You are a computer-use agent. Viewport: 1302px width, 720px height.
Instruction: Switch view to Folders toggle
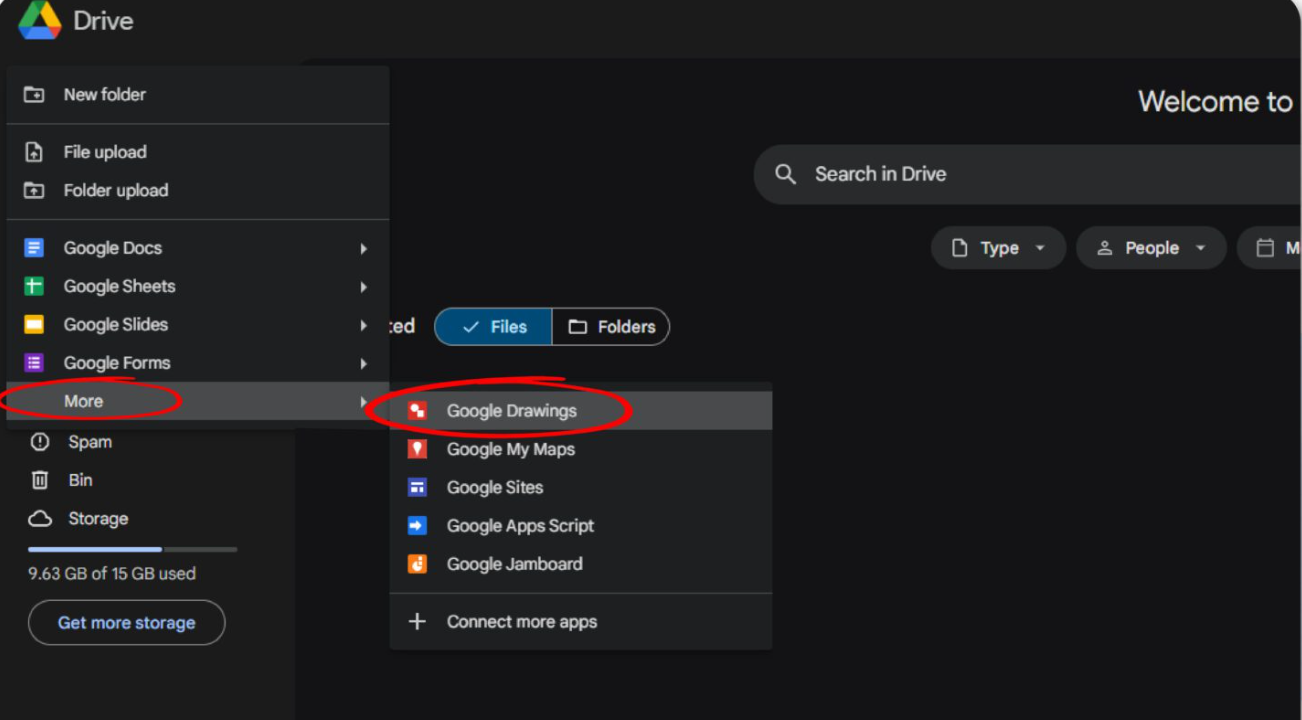pyautogui.click(x=611, y=327)
